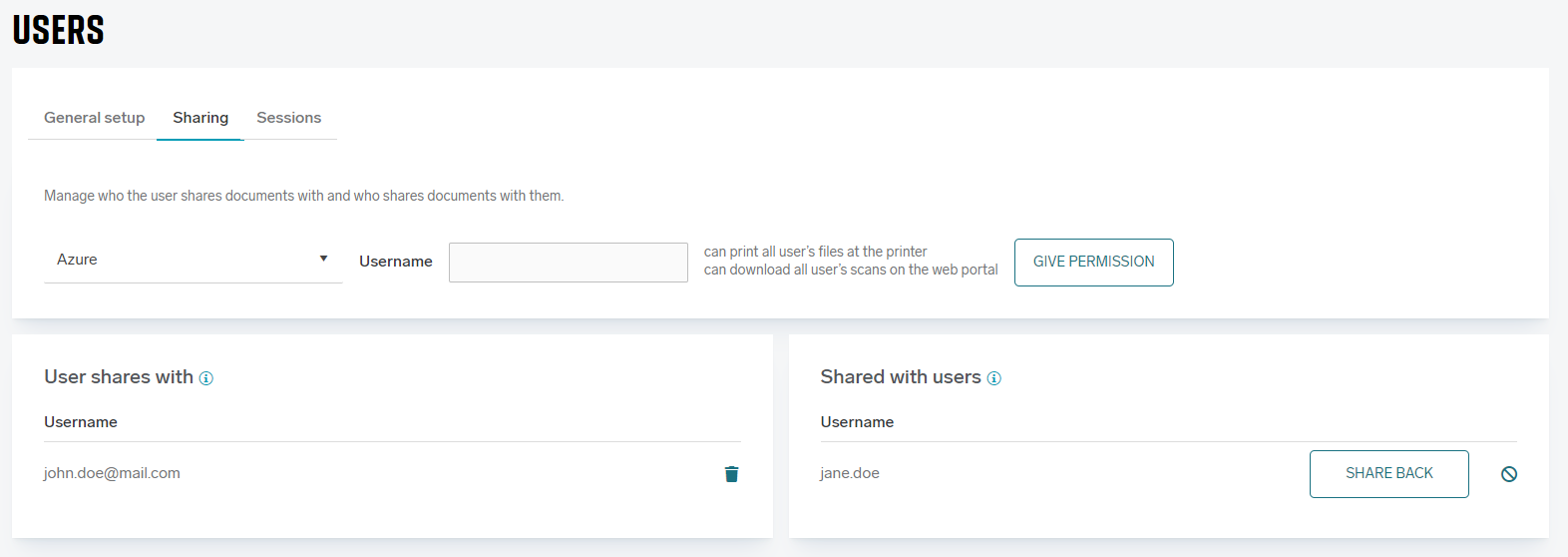
Task: Select the jane.doe entry
Action: (x=850, y=473)
